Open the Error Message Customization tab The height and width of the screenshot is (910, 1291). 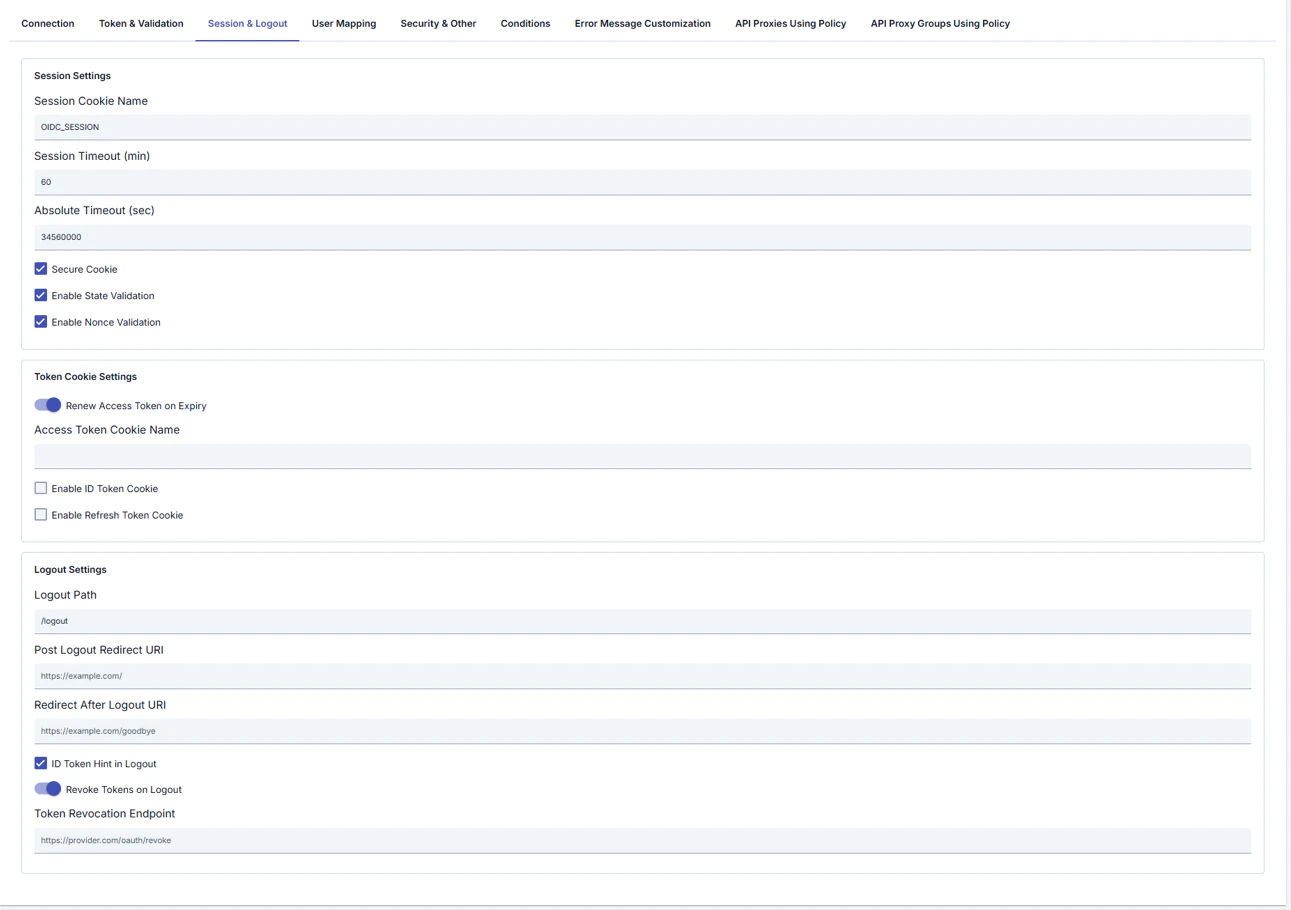[642, 23]
